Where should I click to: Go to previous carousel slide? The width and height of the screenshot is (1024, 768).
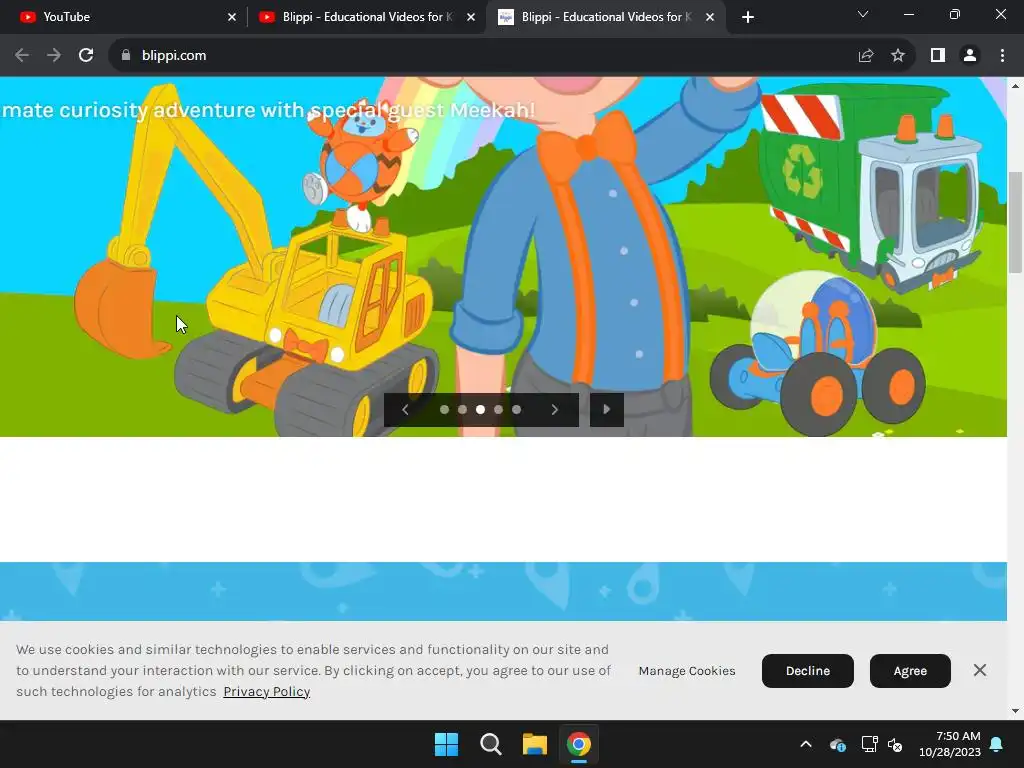(x=405, y=409)
